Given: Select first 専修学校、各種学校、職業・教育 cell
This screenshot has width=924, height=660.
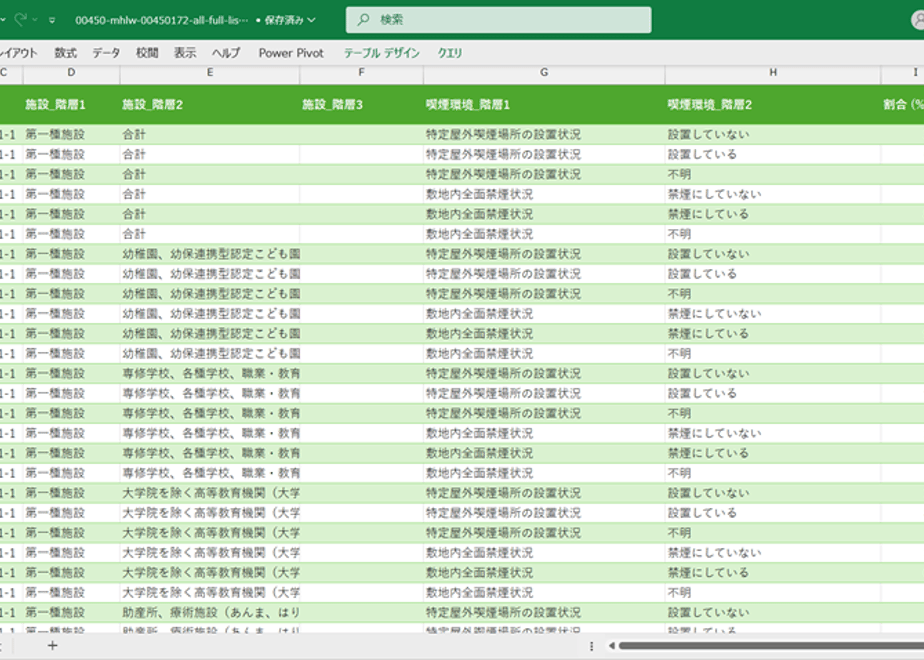Looking at the screenshot, I should (x=210, y=374).
